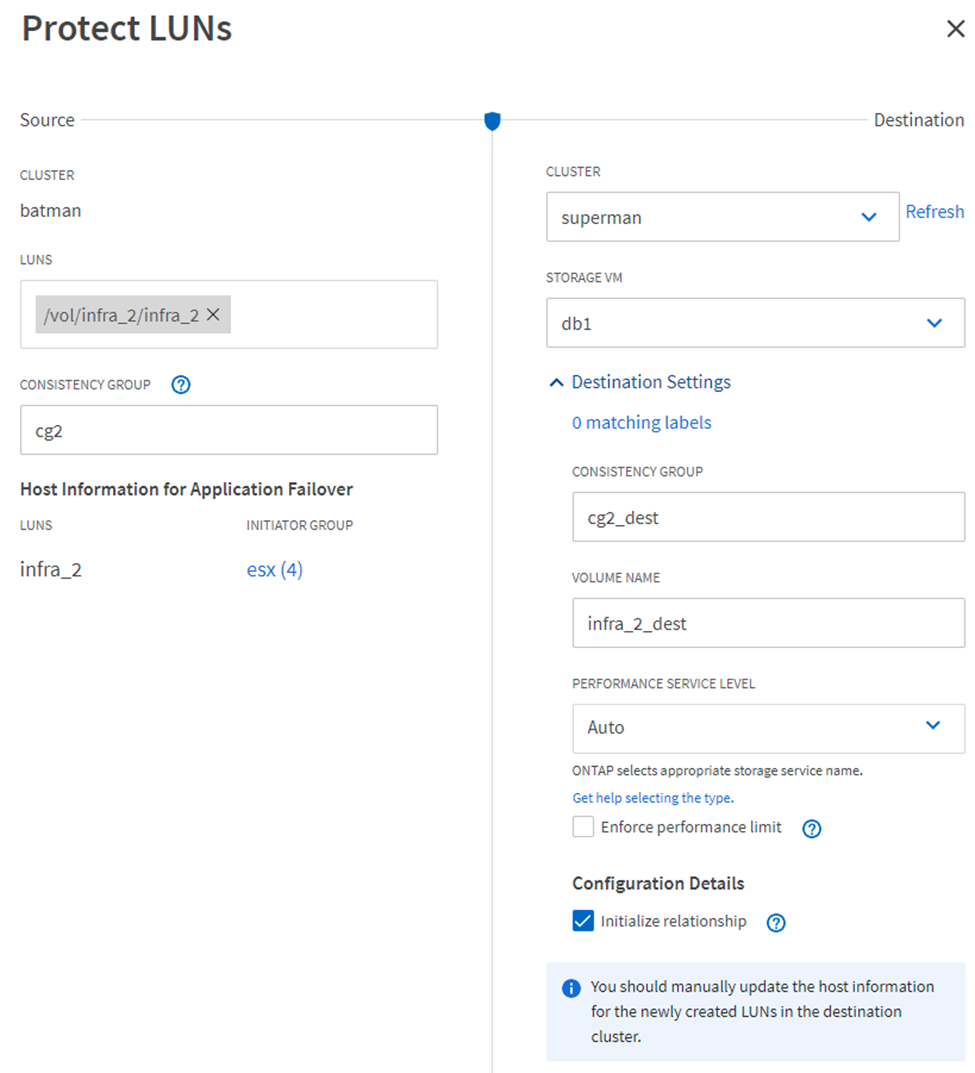975x1073 pixels.
Task: Click the source Consistency Group field
Action: point(229,430)
